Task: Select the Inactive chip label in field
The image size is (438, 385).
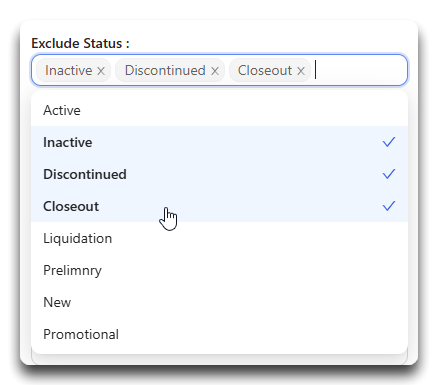Action: pos(69,71)
